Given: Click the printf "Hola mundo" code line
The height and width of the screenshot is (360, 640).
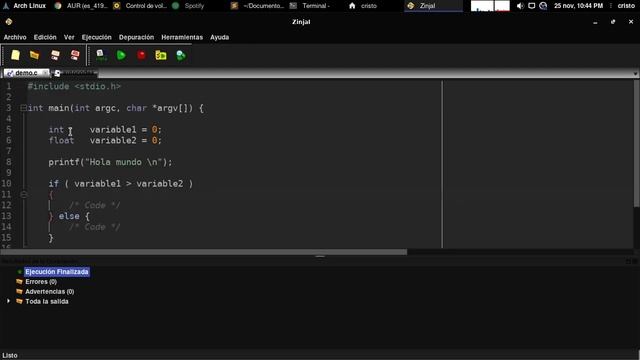Looking at the screenshot, I should 110,162.
